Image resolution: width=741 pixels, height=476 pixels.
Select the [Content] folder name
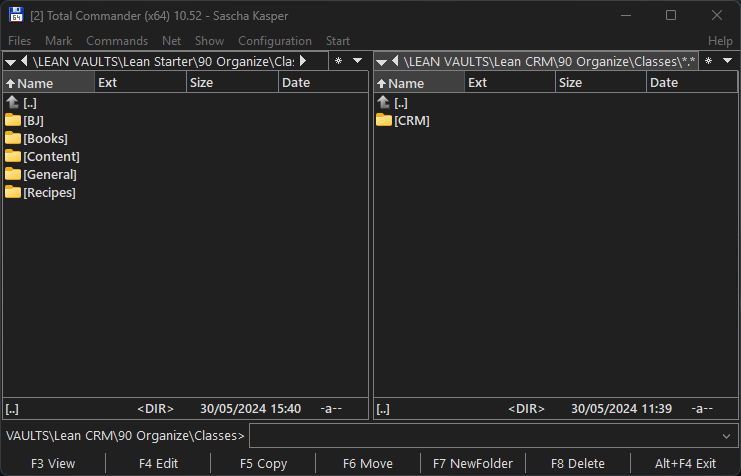[52, 156]
